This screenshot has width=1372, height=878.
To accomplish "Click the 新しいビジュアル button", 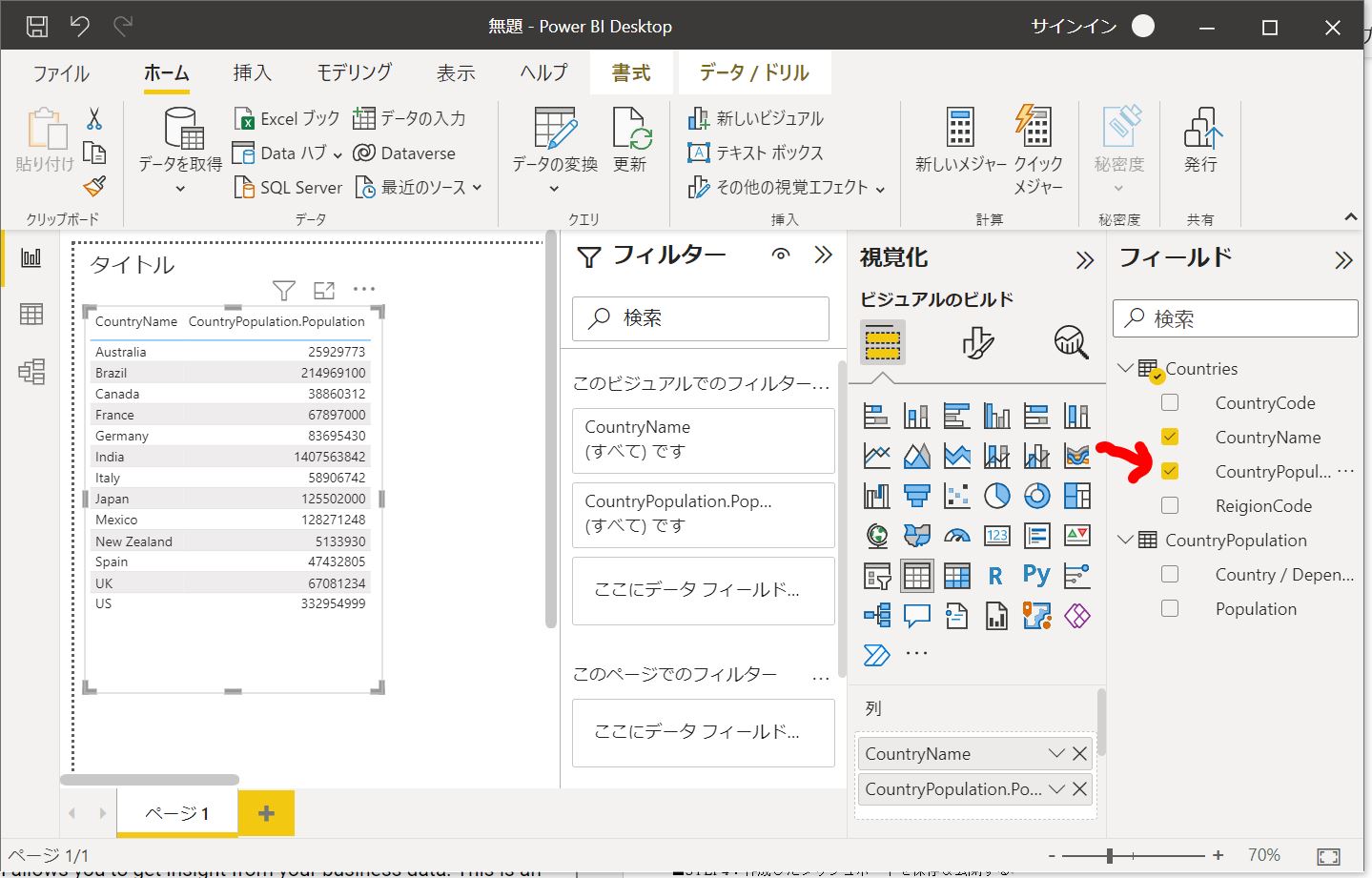I will 755,118.
